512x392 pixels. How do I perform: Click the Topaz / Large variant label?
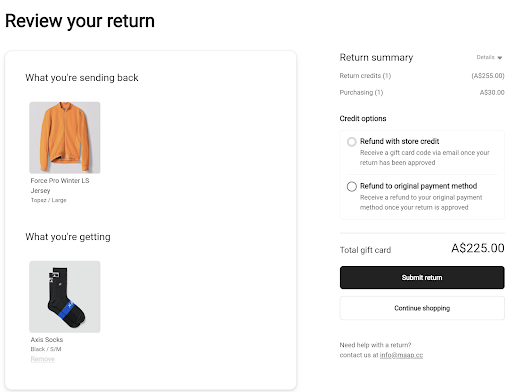(48, 200)
